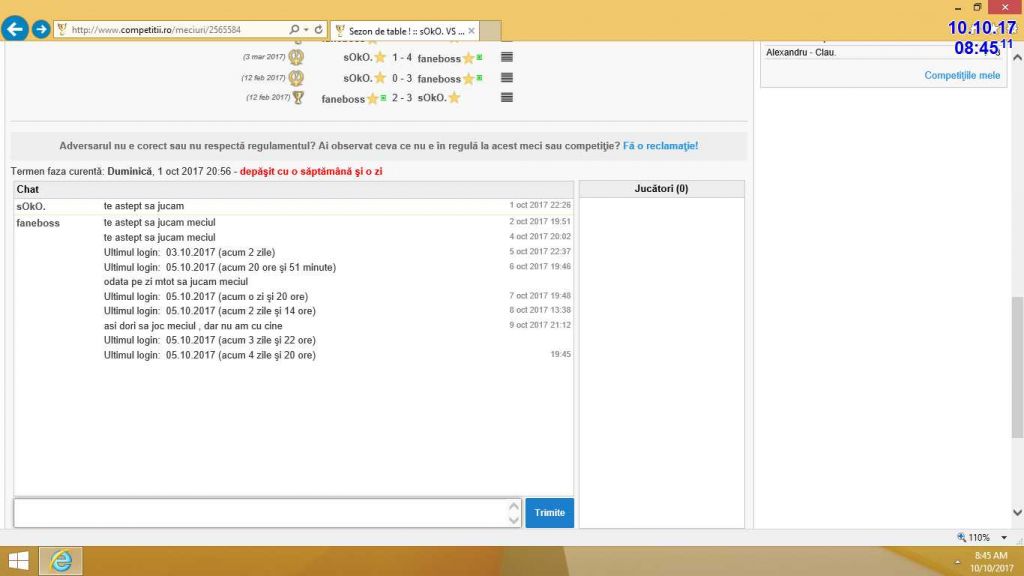Viewport: 1024px width, 576px height.
Task: Open the 110% zoom level dropdown
Action: tap(1003, 537)
